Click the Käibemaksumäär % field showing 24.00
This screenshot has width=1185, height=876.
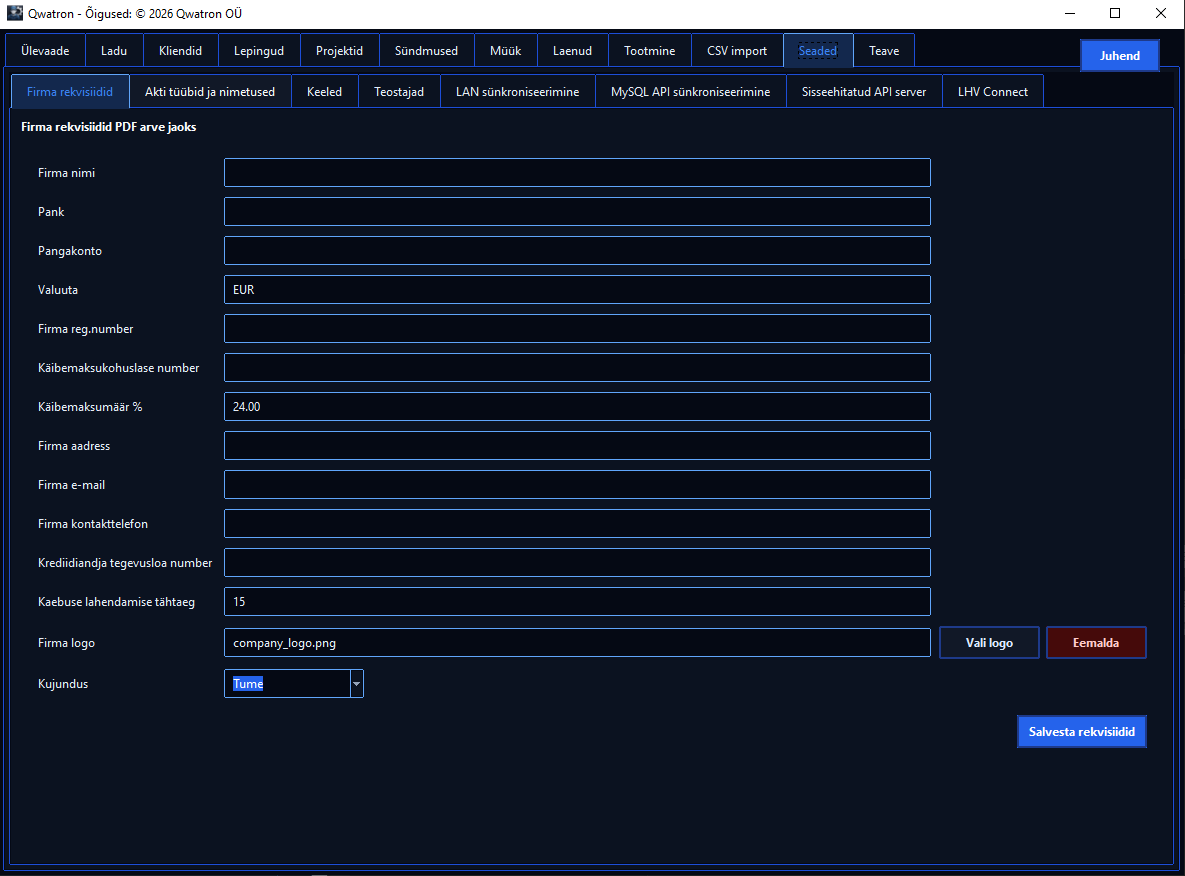coord(577,407)
